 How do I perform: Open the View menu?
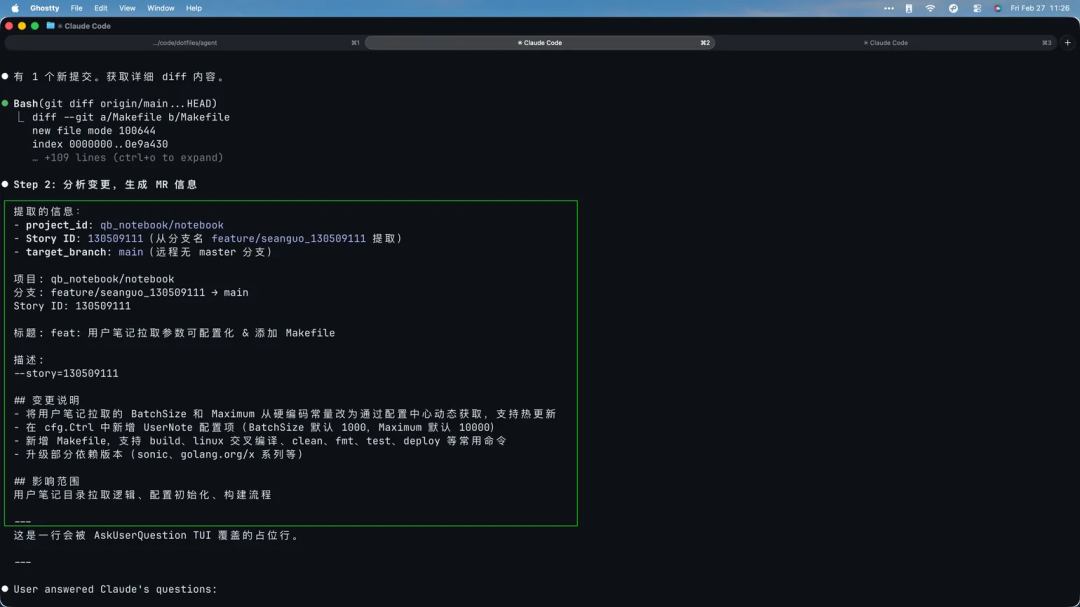pos(127,8)
